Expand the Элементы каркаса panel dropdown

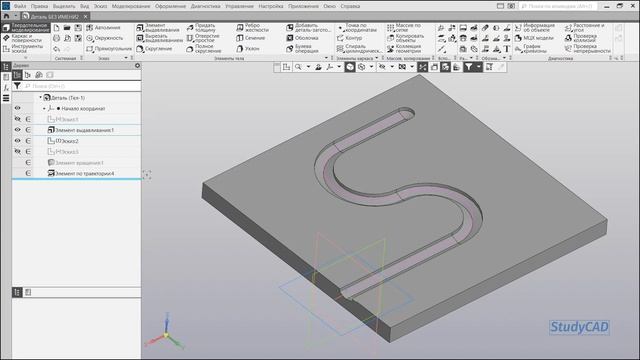377,58
